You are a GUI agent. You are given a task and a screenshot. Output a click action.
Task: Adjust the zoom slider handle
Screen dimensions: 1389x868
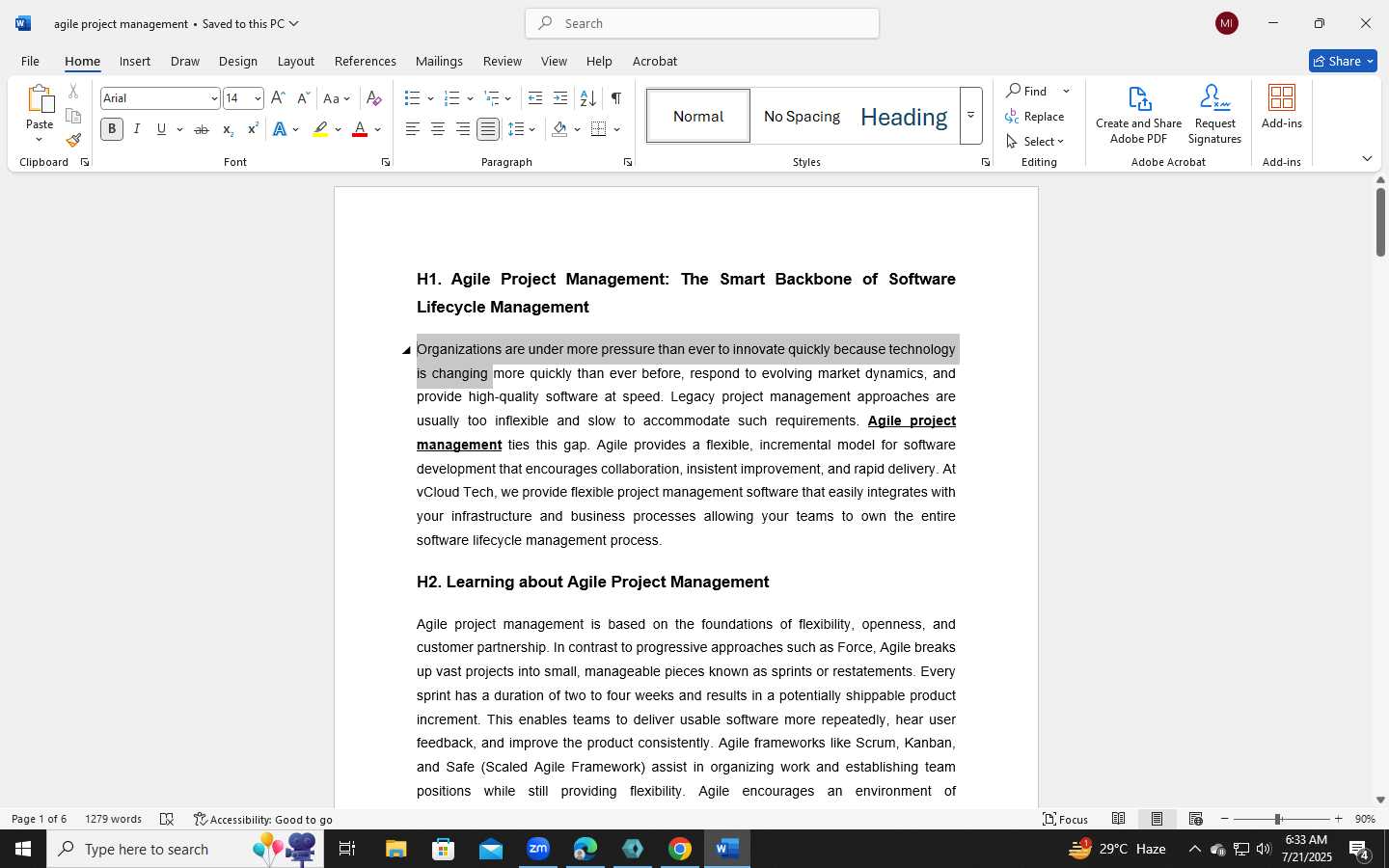click(x=1277, y=819)
